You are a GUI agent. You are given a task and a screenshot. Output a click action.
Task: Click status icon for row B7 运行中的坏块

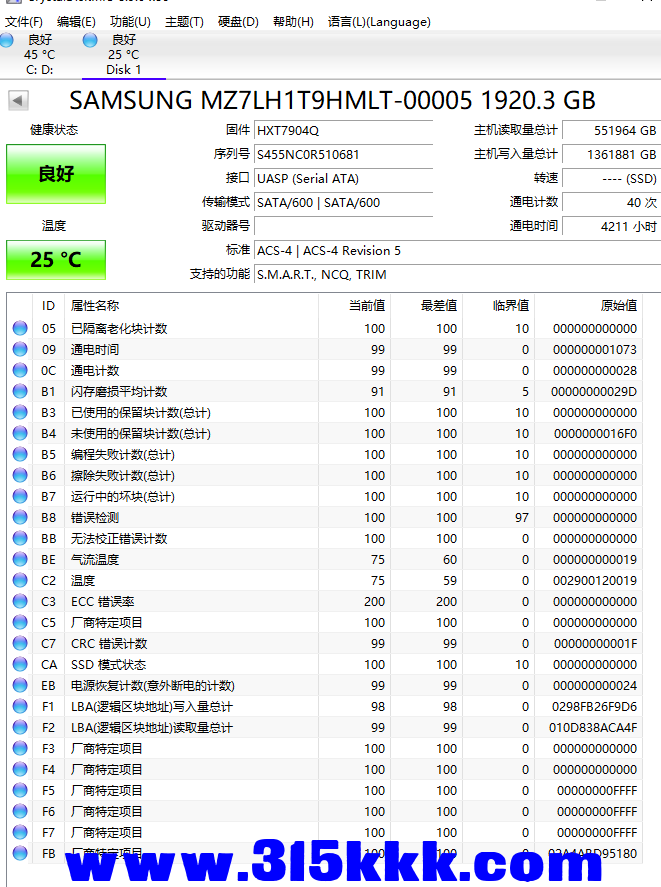20,496
